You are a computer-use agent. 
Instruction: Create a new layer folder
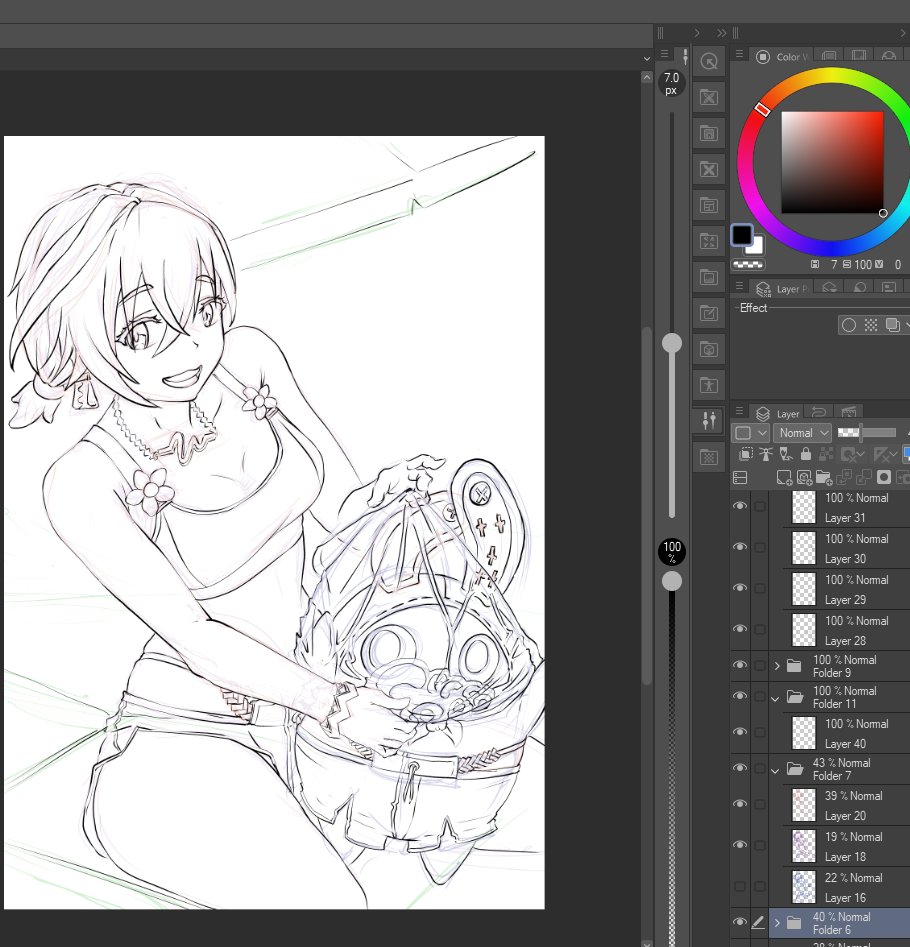[x=824, y=478]
